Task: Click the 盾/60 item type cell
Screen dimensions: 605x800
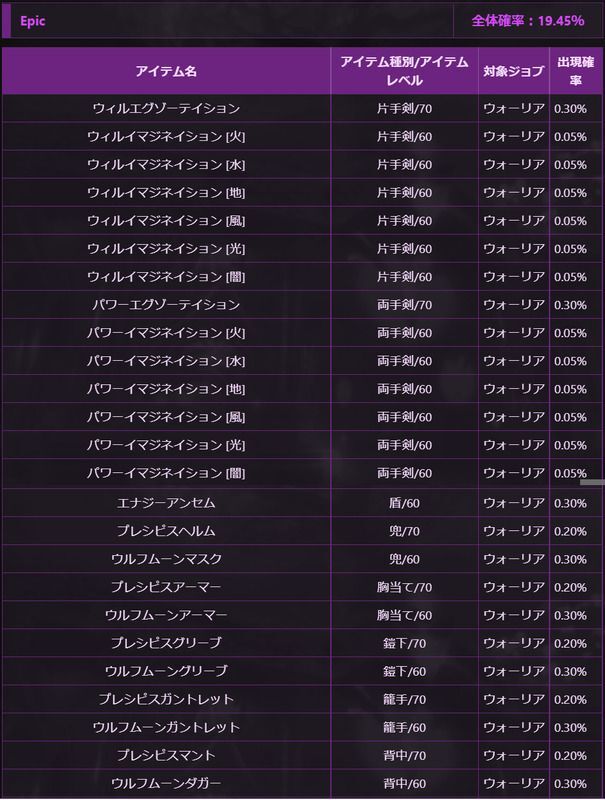Action: [404, 502]
